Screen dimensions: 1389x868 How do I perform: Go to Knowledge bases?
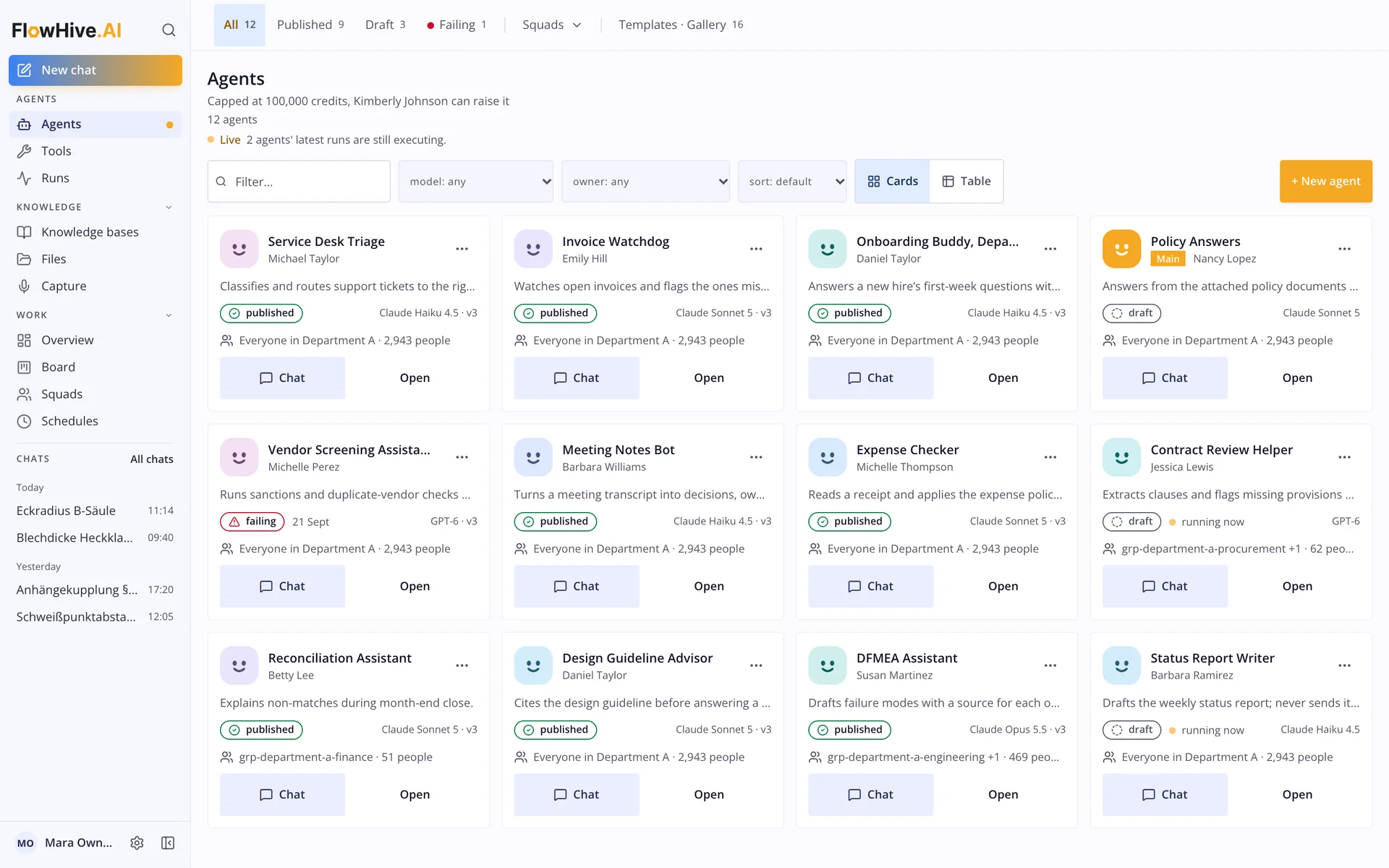click(x=95, y=232)
